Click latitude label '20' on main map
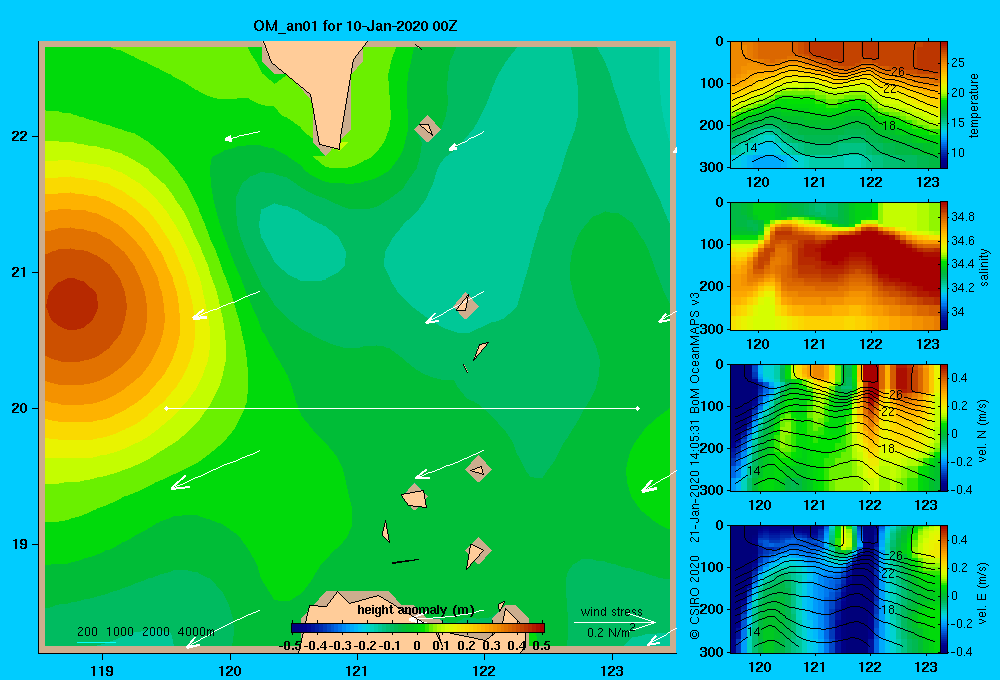This screenshot has width=1000, height=680. [x=20, y=408]
